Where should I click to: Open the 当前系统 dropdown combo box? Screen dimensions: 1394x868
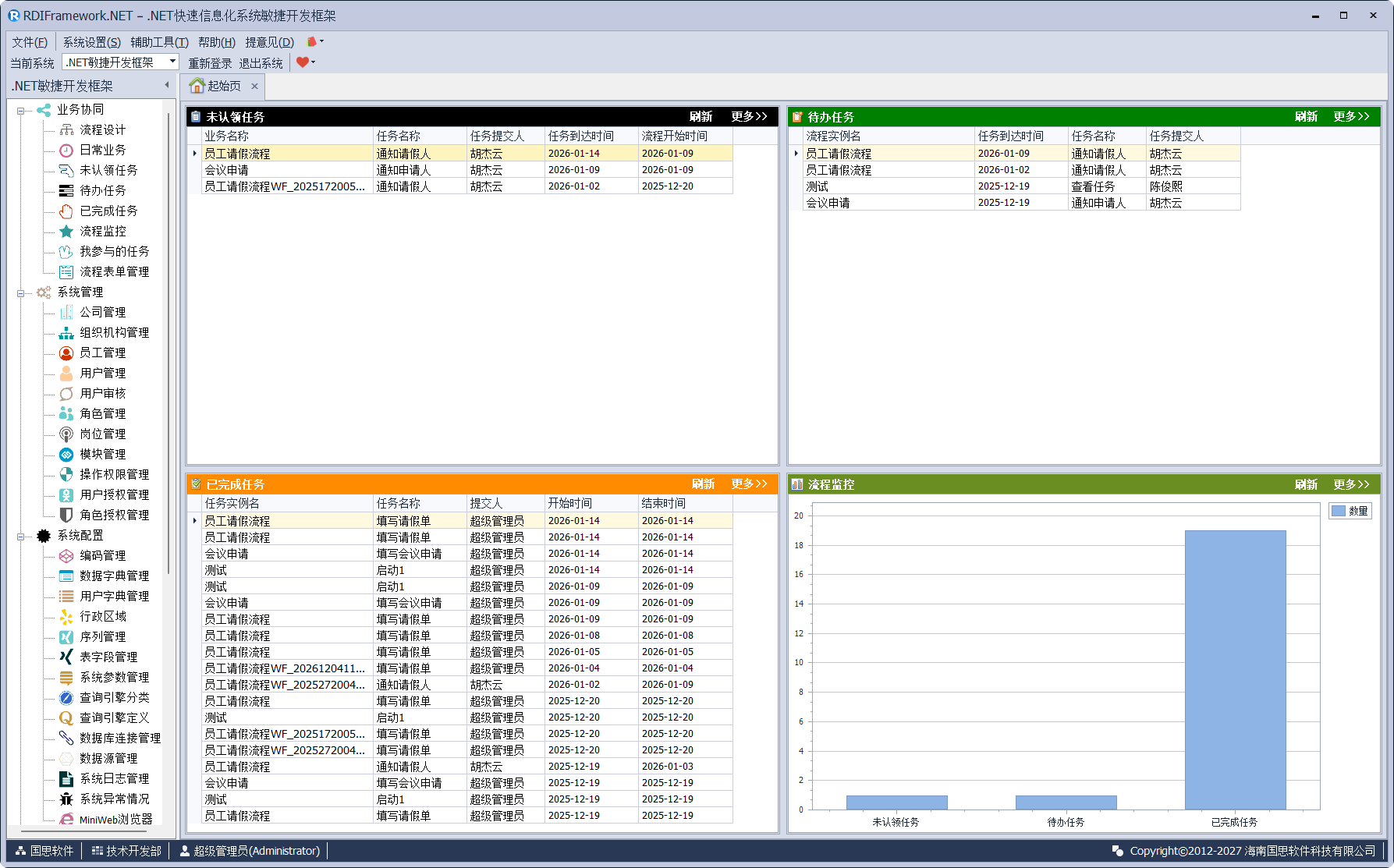(x=172, y=62)
